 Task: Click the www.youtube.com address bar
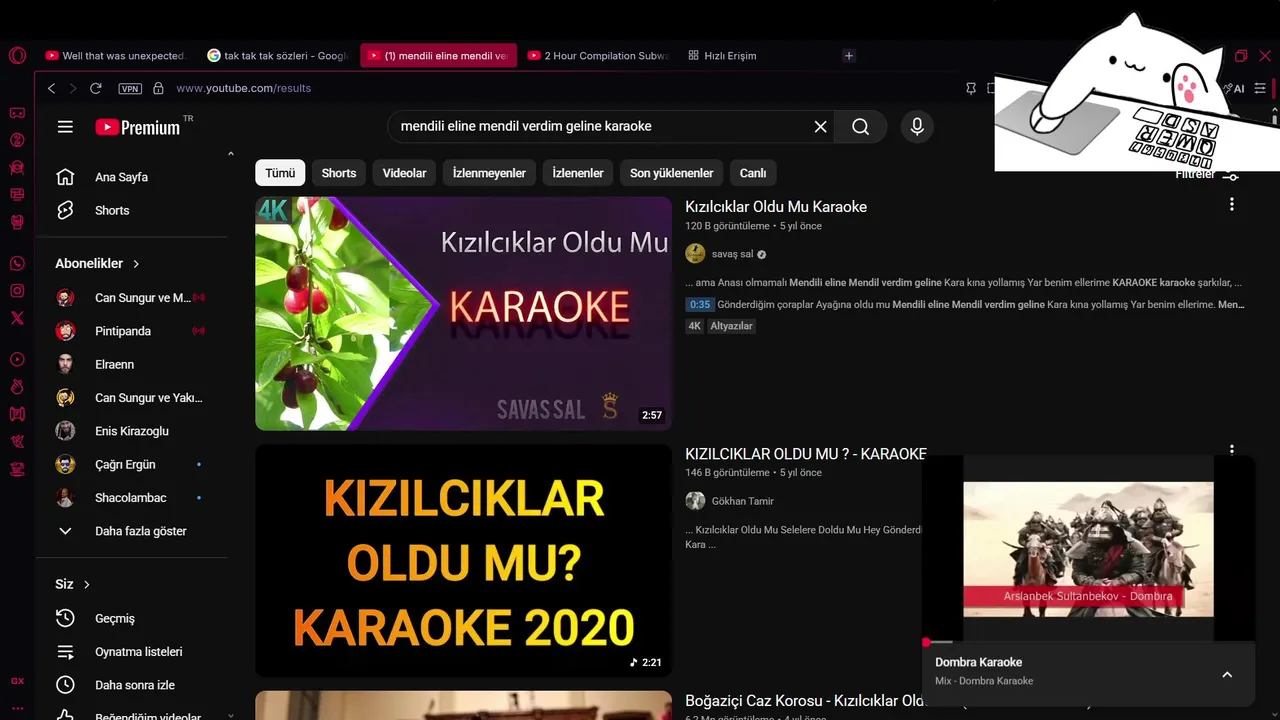tap(243, 88)
